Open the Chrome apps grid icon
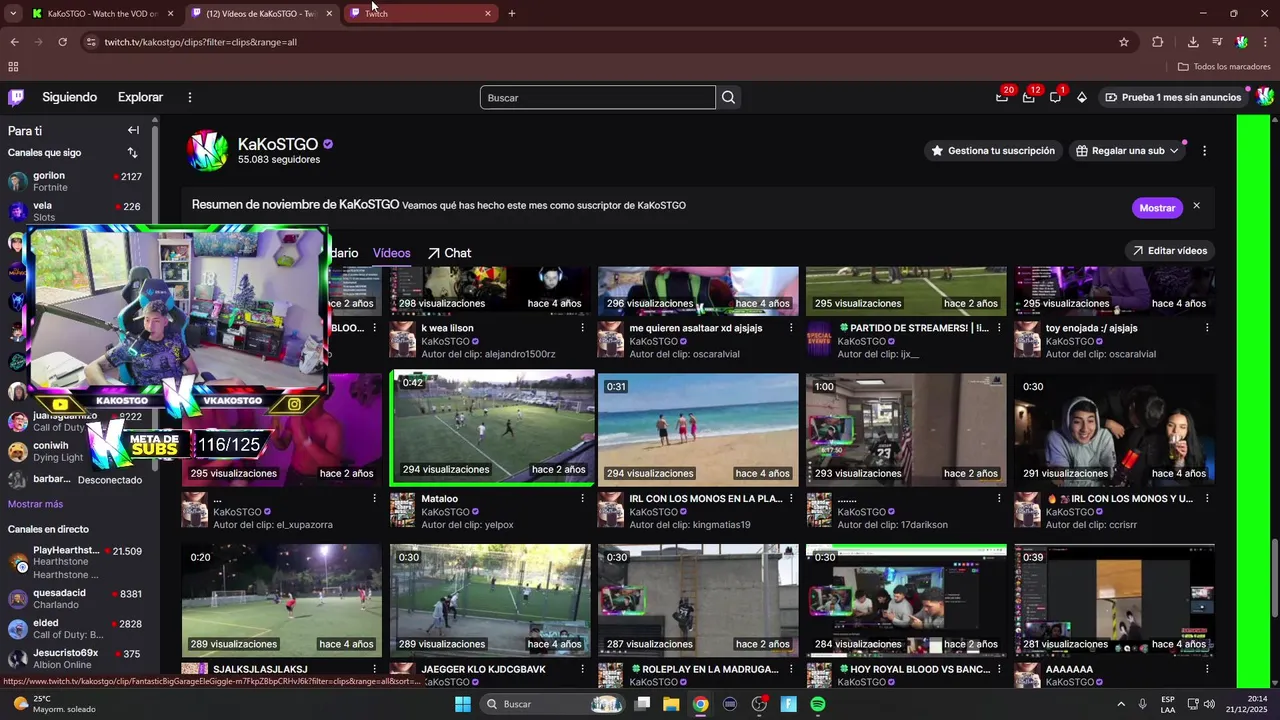Viewport: 1280px width, 720px height. [13, 67]
